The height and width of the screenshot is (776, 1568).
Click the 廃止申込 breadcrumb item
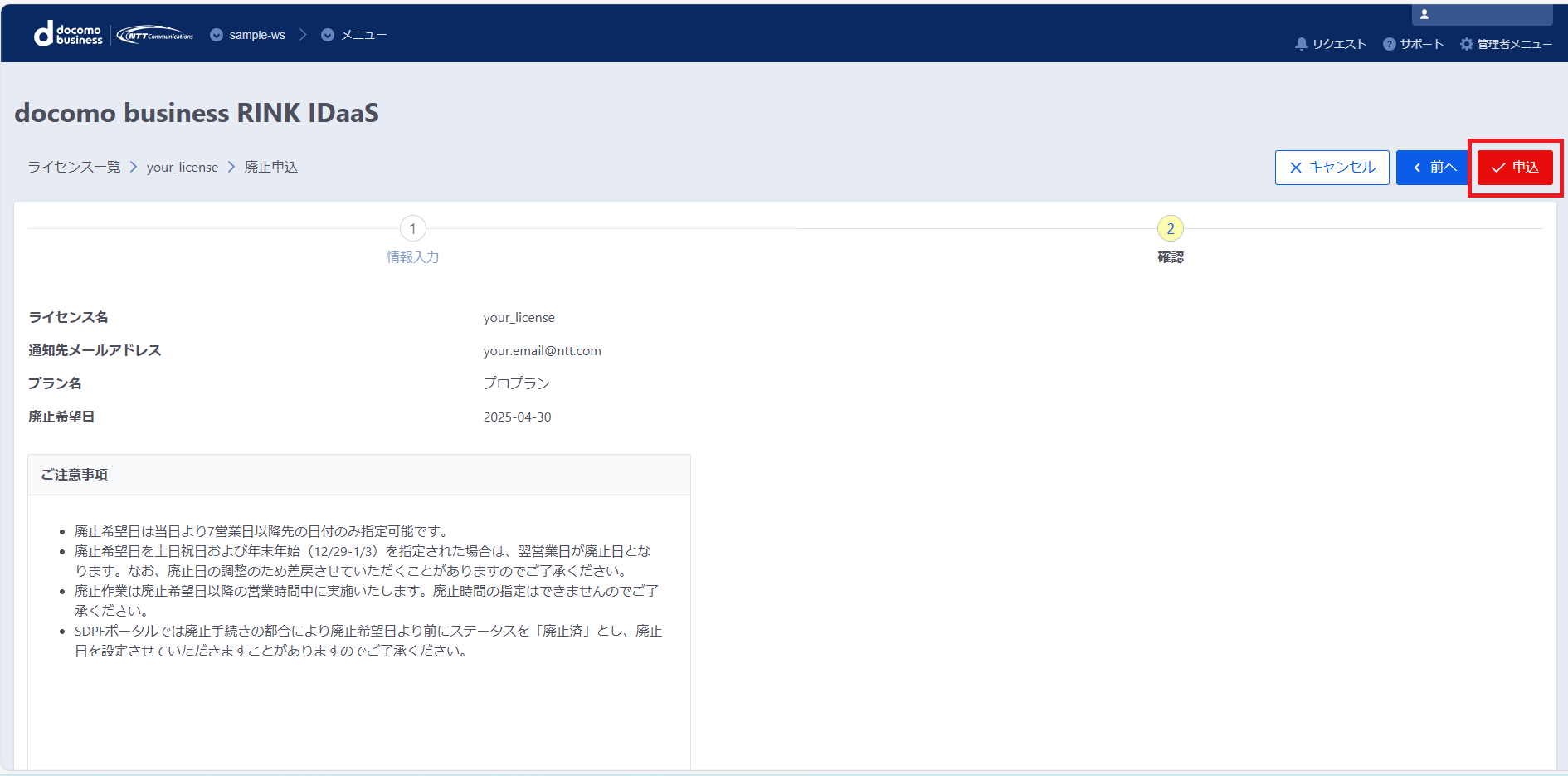click(x=271, y=167)
